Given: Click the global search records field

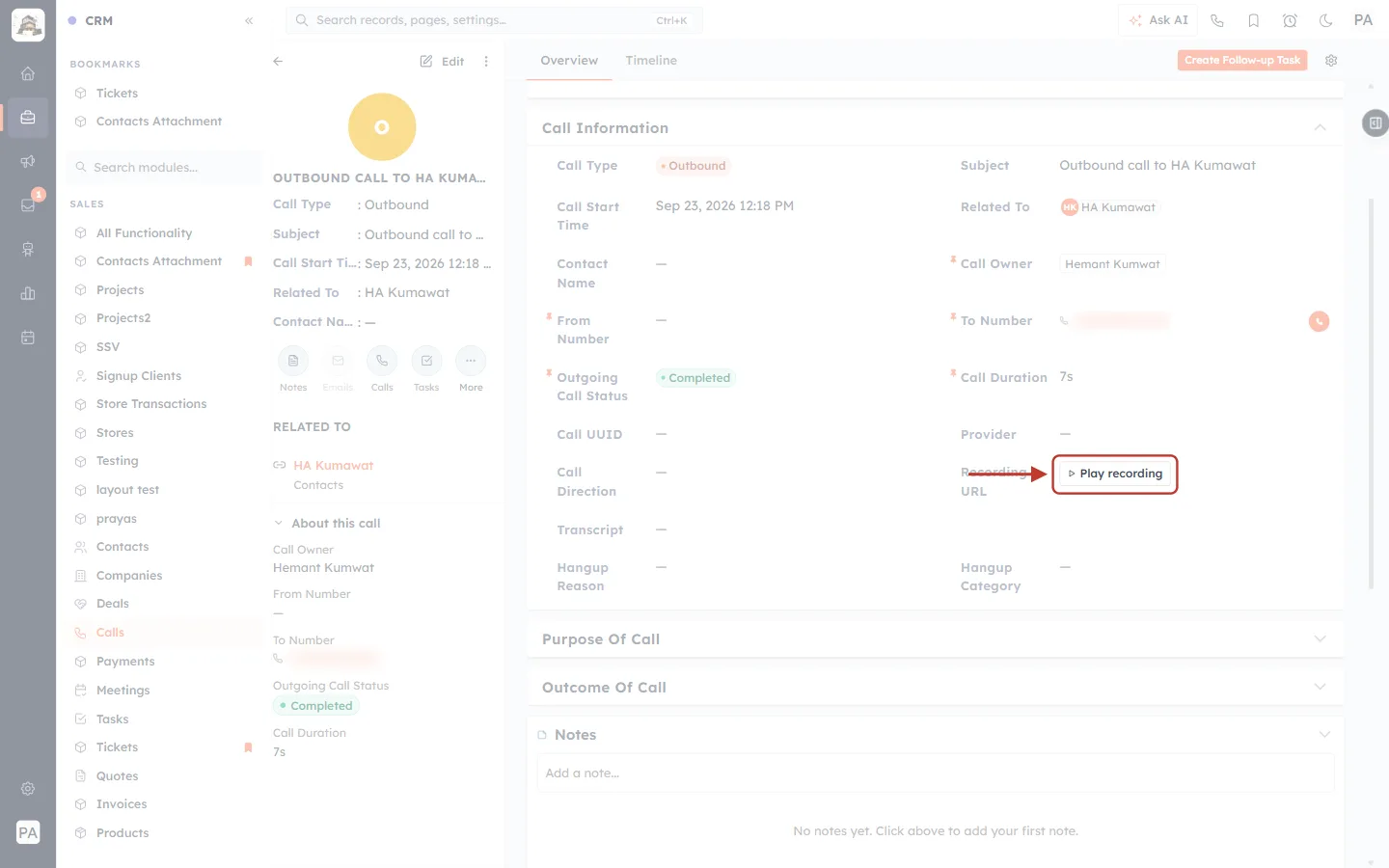Looking at the screenshot, I should (x=494, y=20).
